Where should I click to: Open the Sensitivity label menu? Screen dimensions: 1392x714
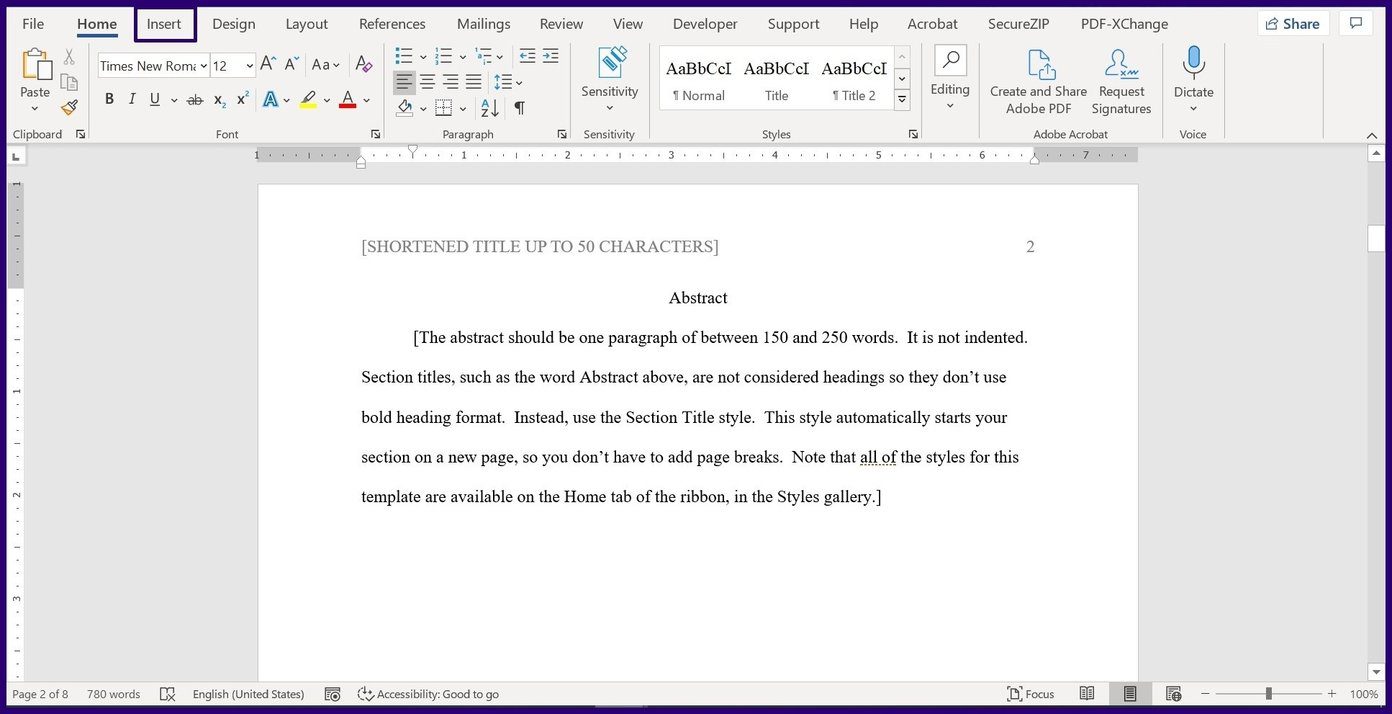(610, 78)
